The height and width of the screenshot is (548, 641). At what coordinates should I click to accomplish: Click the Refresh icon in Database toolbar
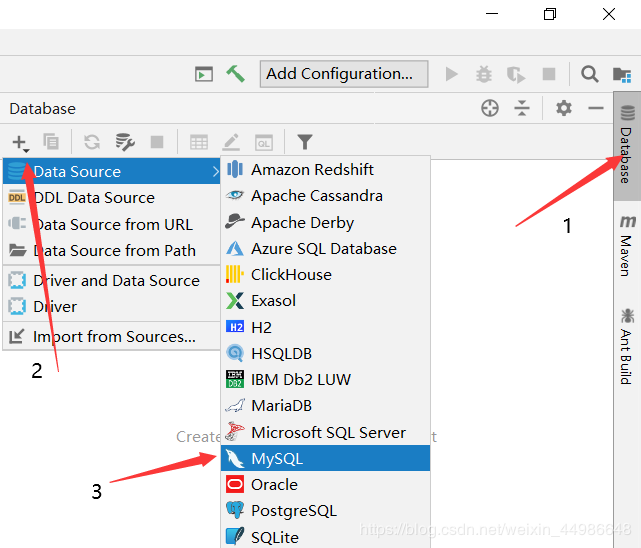[x=92, y=142]
